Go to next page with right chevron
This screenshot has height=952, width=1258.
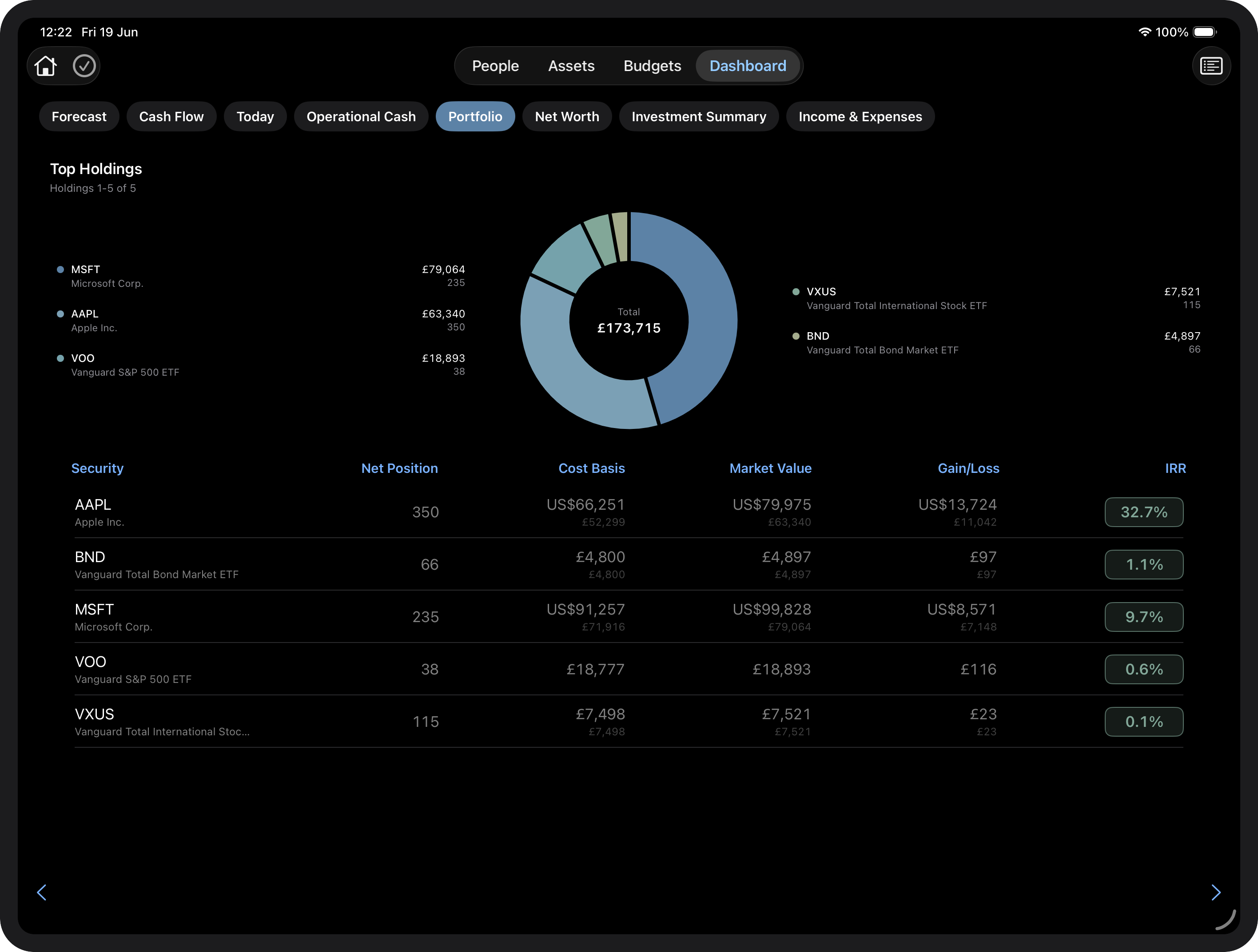point(1216,892)
